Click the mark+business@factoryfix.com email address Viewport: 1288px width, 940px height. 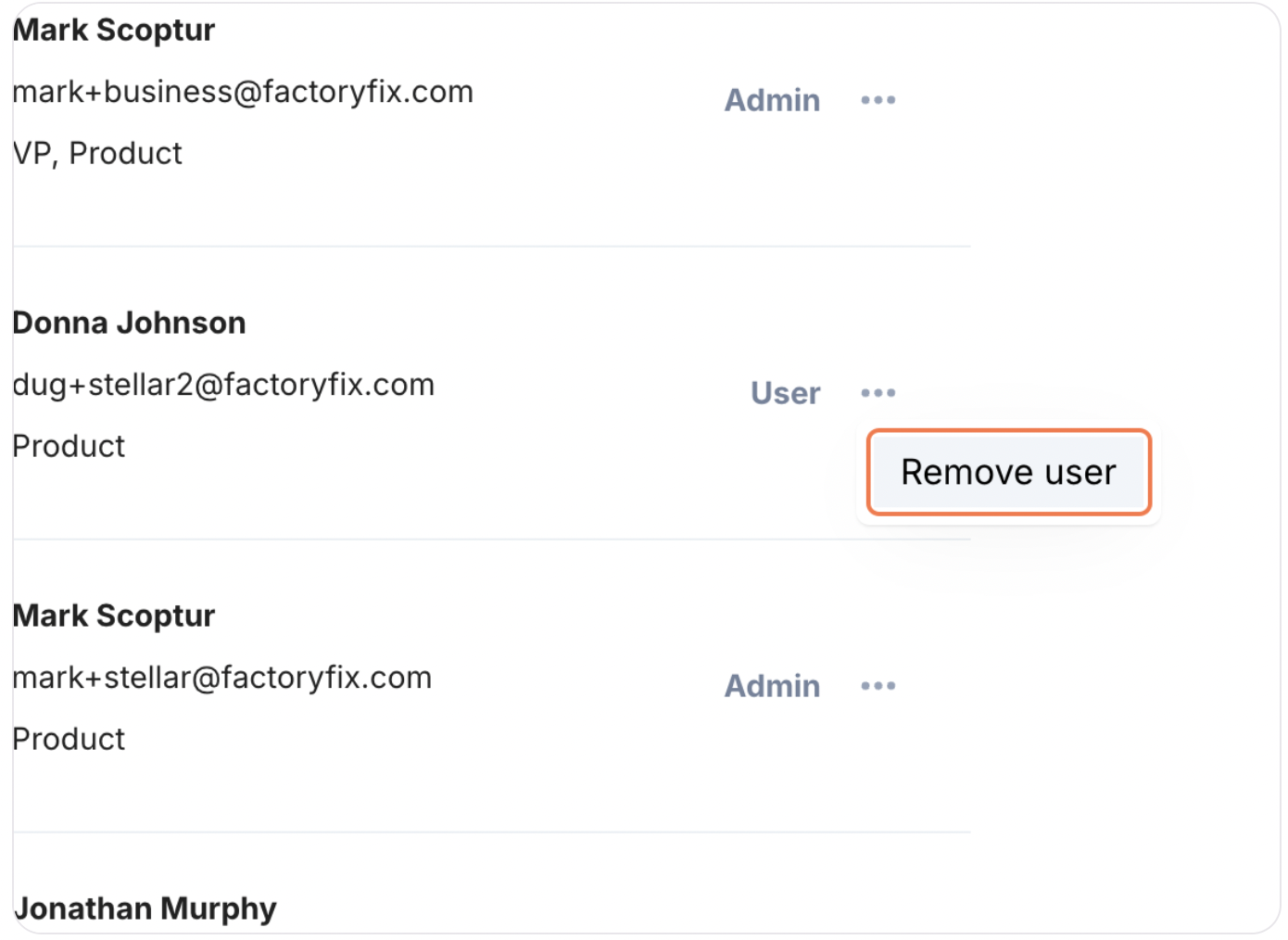click(243, 92)
